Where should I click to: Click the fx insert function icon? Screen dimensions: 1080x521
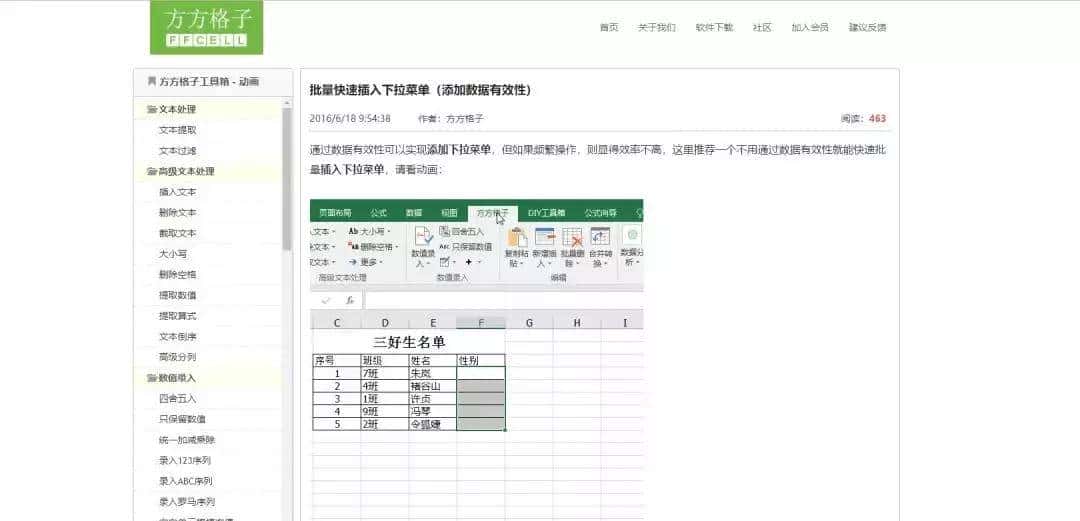pos(350,300)
